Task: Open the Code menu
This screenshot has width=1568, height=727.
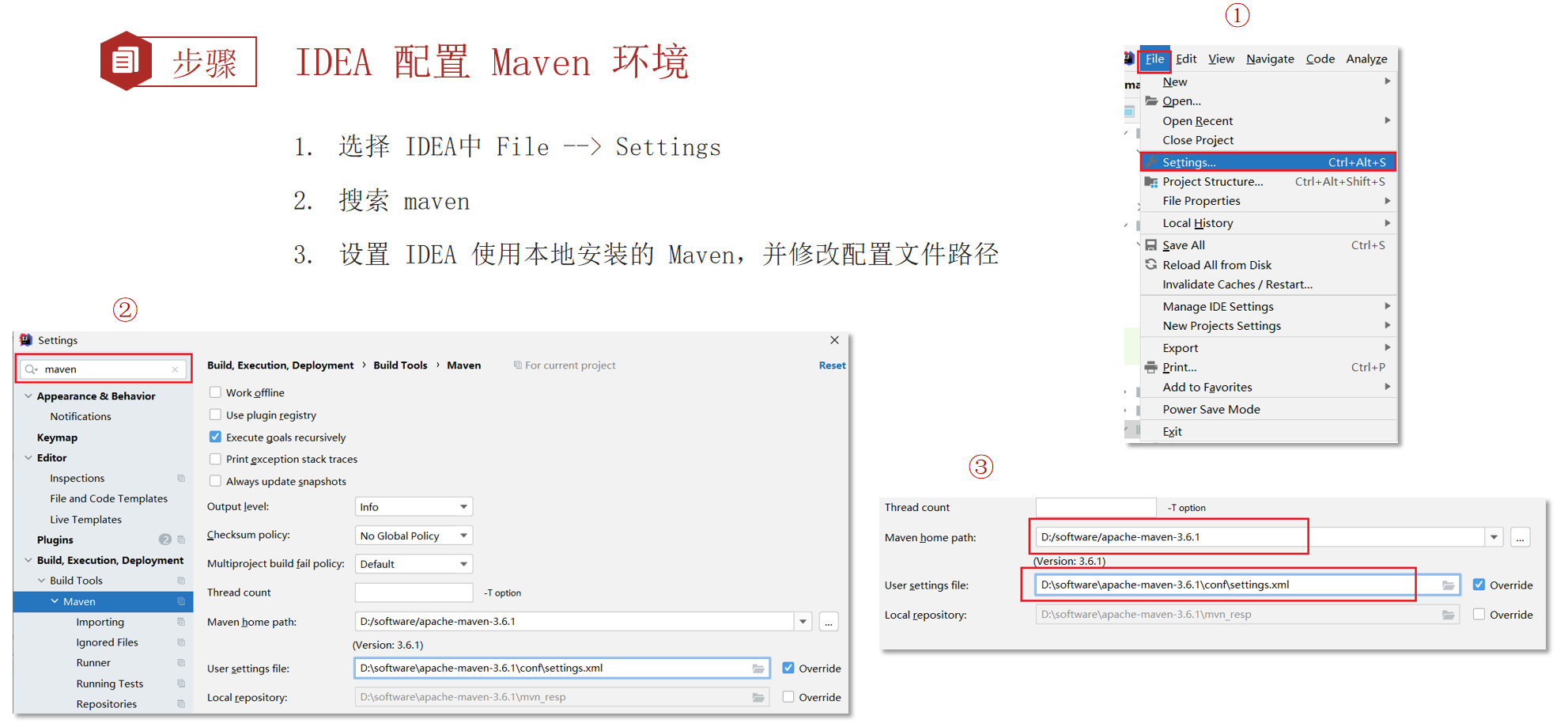Action: [x=1320, y=59]
